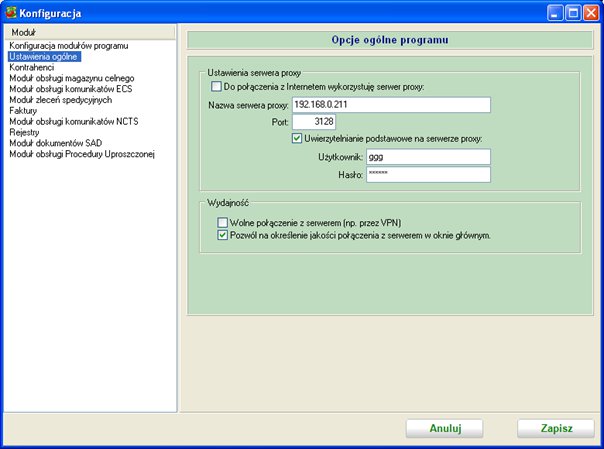Uncheck Pozwól na określenie jakości połączenia
The width and height of the screenshot is (604, 449).
(222, 235)
